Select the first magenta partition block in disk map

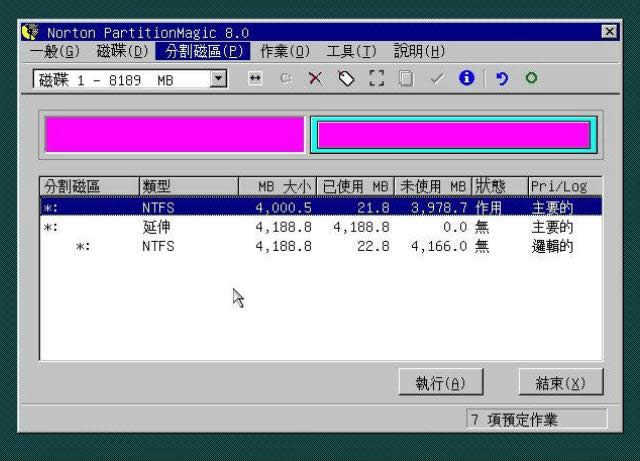pyautogui.click(x=174, y=135)
